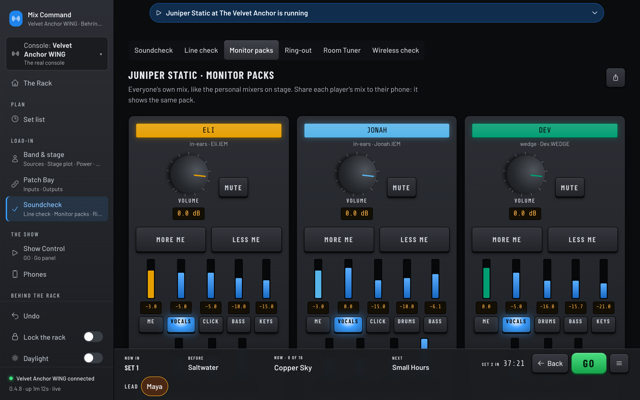Click the Undo arrow icon
The height and width of the screenshot is (400, 640).
(15, 316)
